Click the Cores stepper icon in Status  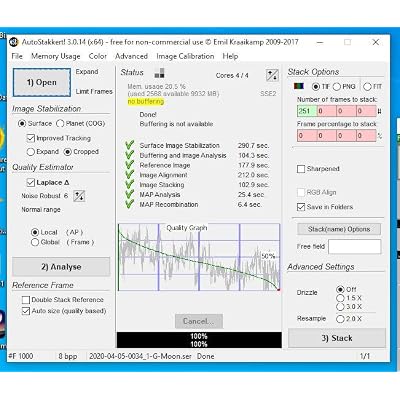272,75
